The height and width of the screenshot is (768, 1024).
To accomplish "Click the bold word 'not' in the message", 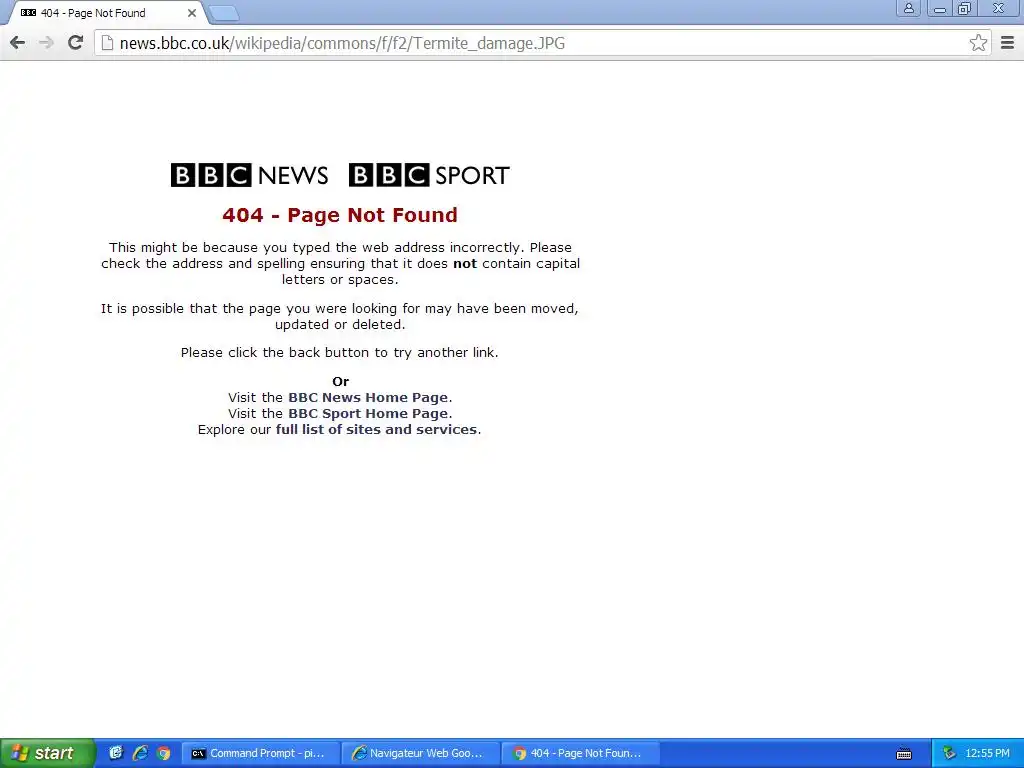I will click(465, 264).
